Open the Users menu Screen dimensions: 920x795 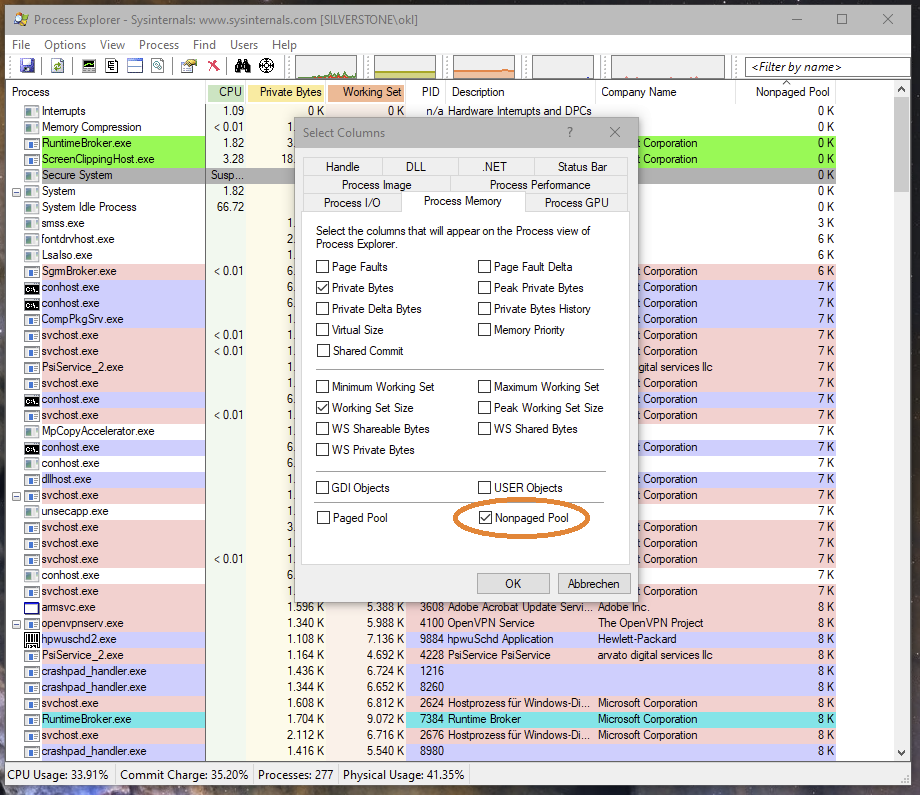click(x=244, y=45)
